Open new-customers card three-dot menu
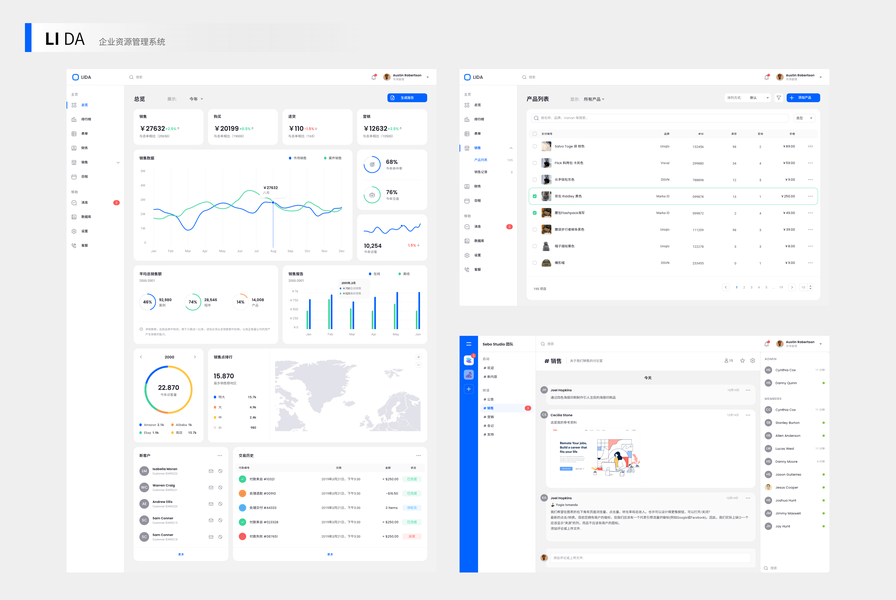The width and height of the screenshot is (896, 600). click(220, 455)
